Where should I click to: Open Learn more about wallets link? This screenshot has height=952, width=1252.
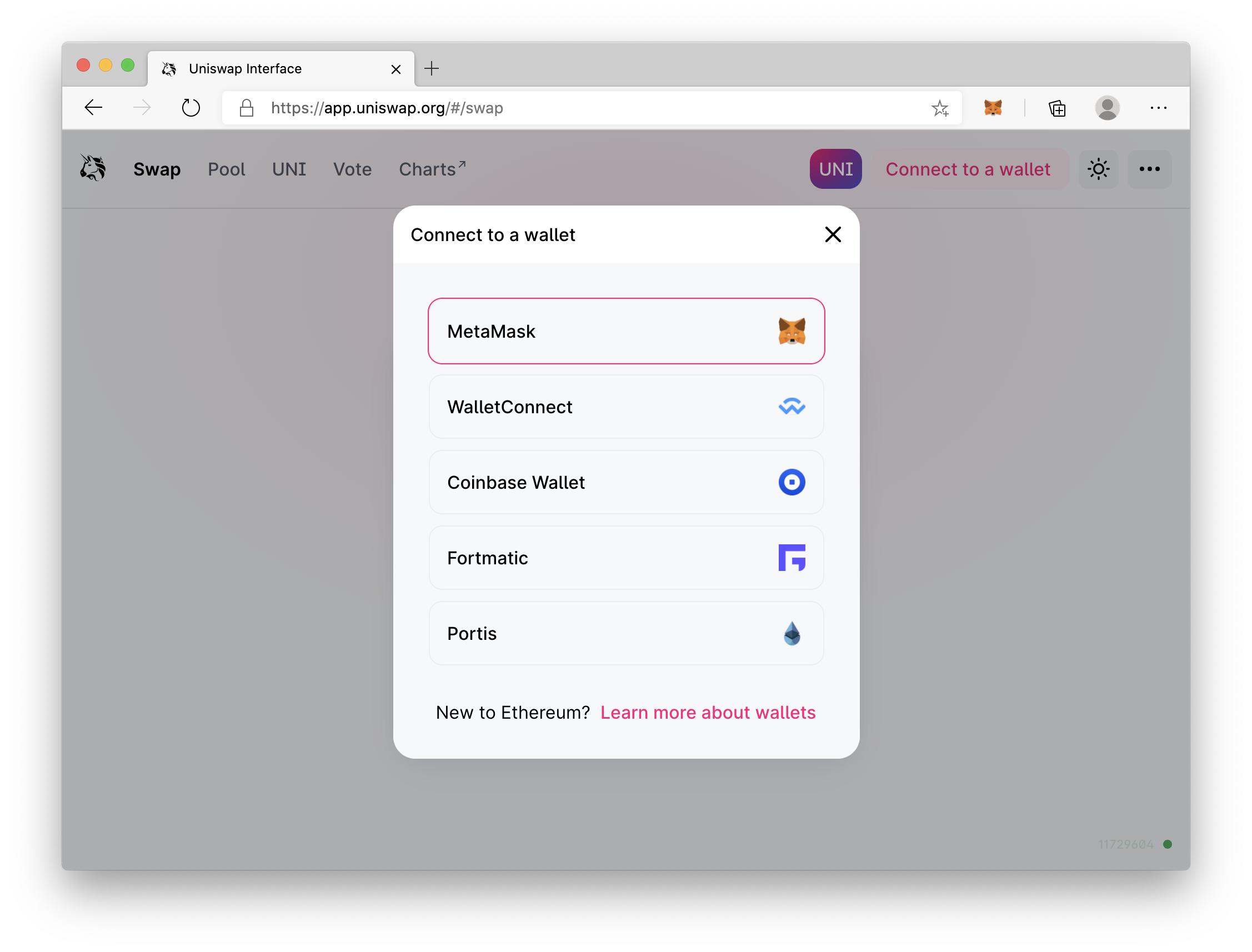point(707,712)
